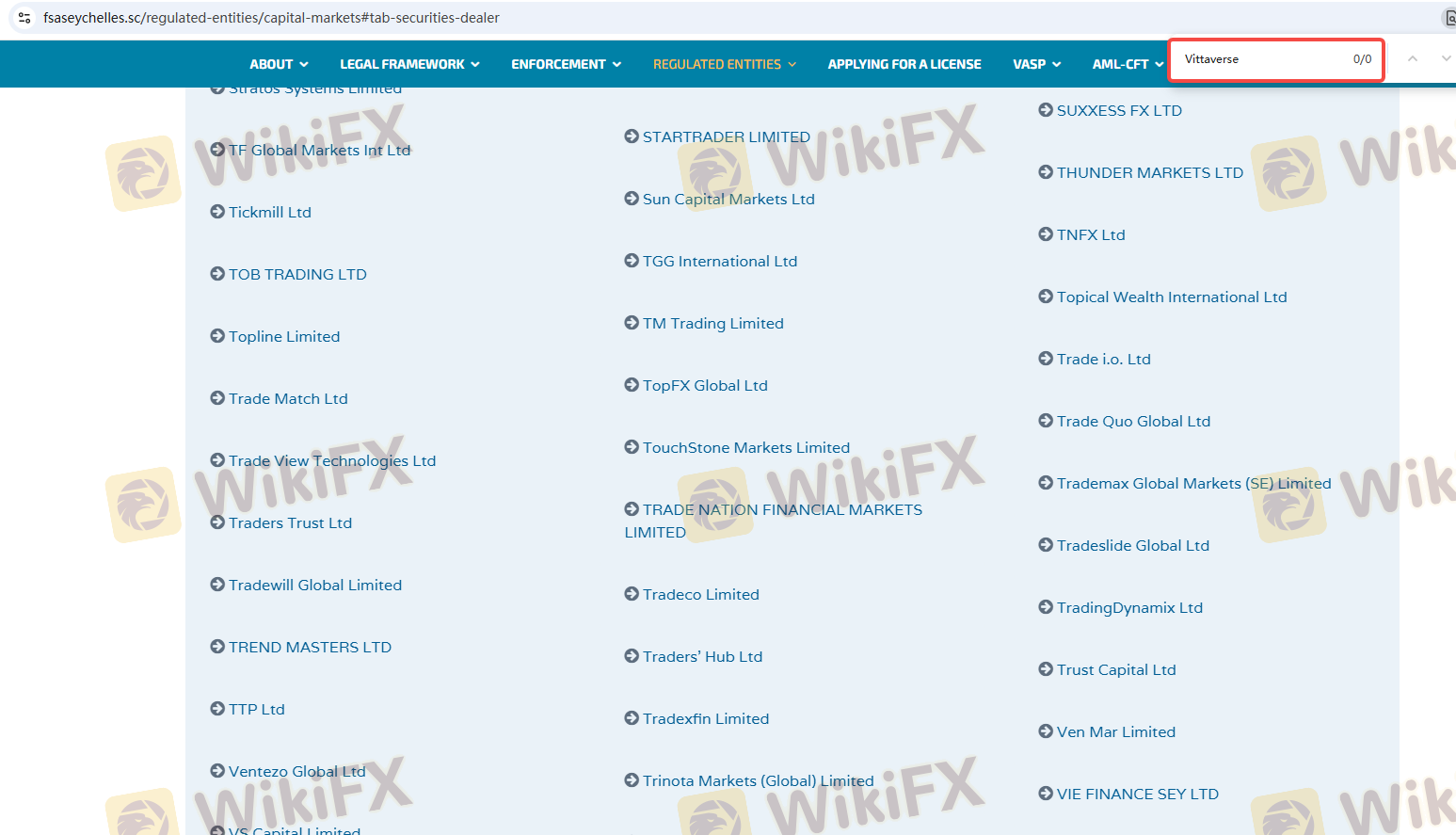Click the arrow icon beside STARTRADER LIMITED
This screenshot has width=1456, height=835.
(632, 136)
